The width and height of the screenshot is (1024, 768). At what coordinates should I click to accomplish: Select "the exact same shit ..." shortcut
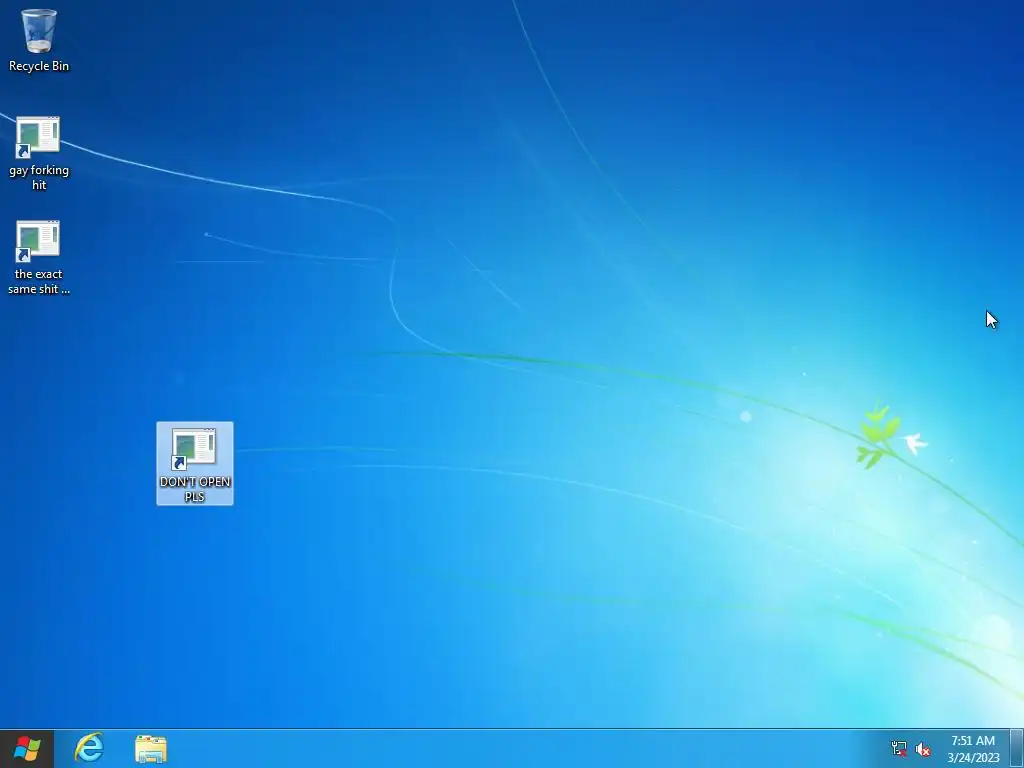click(39, 257)
